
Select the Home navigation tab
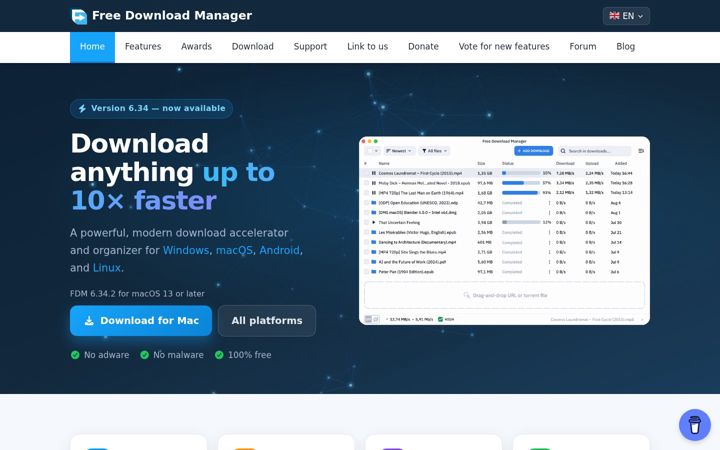92,47
